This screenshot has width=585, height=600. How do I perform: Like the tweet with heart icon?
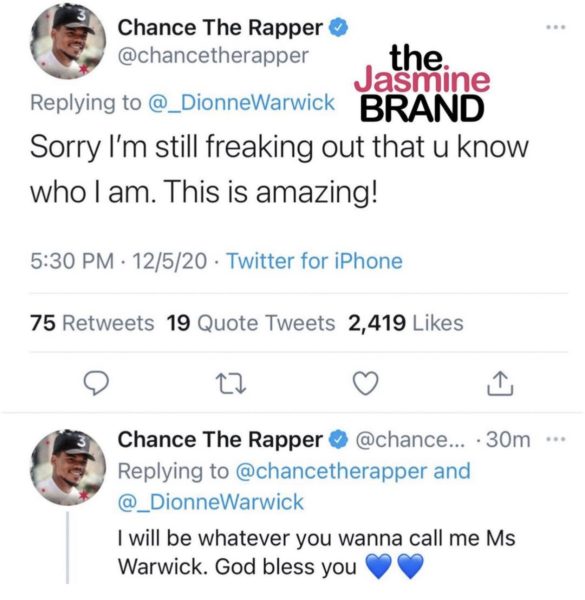(365, 383)
